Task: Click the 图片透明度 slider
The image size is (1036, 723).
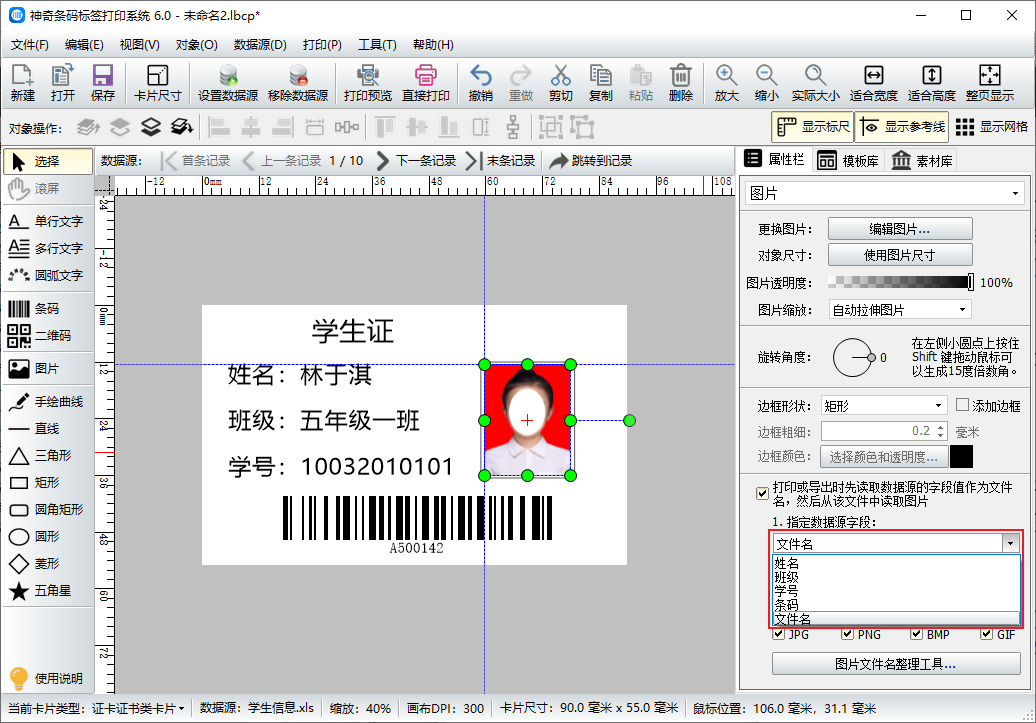Action: pos(902,283)
